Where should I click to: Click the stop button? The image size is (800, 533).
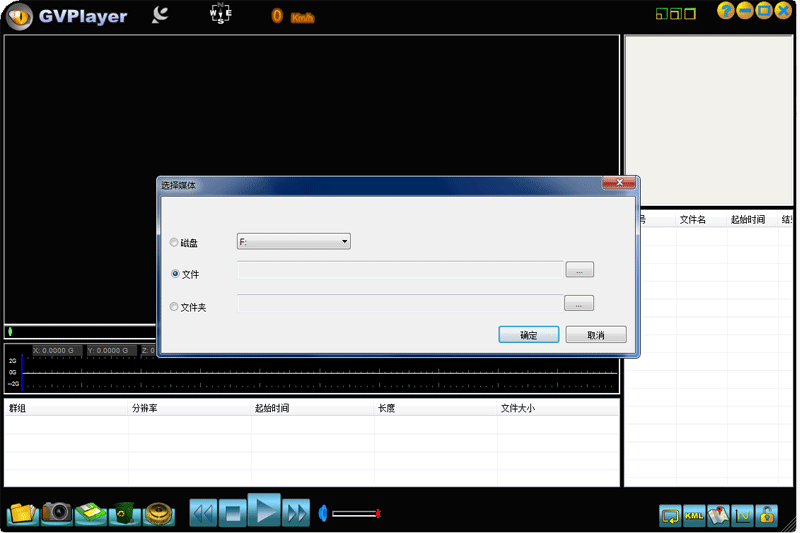coord(233,513)
